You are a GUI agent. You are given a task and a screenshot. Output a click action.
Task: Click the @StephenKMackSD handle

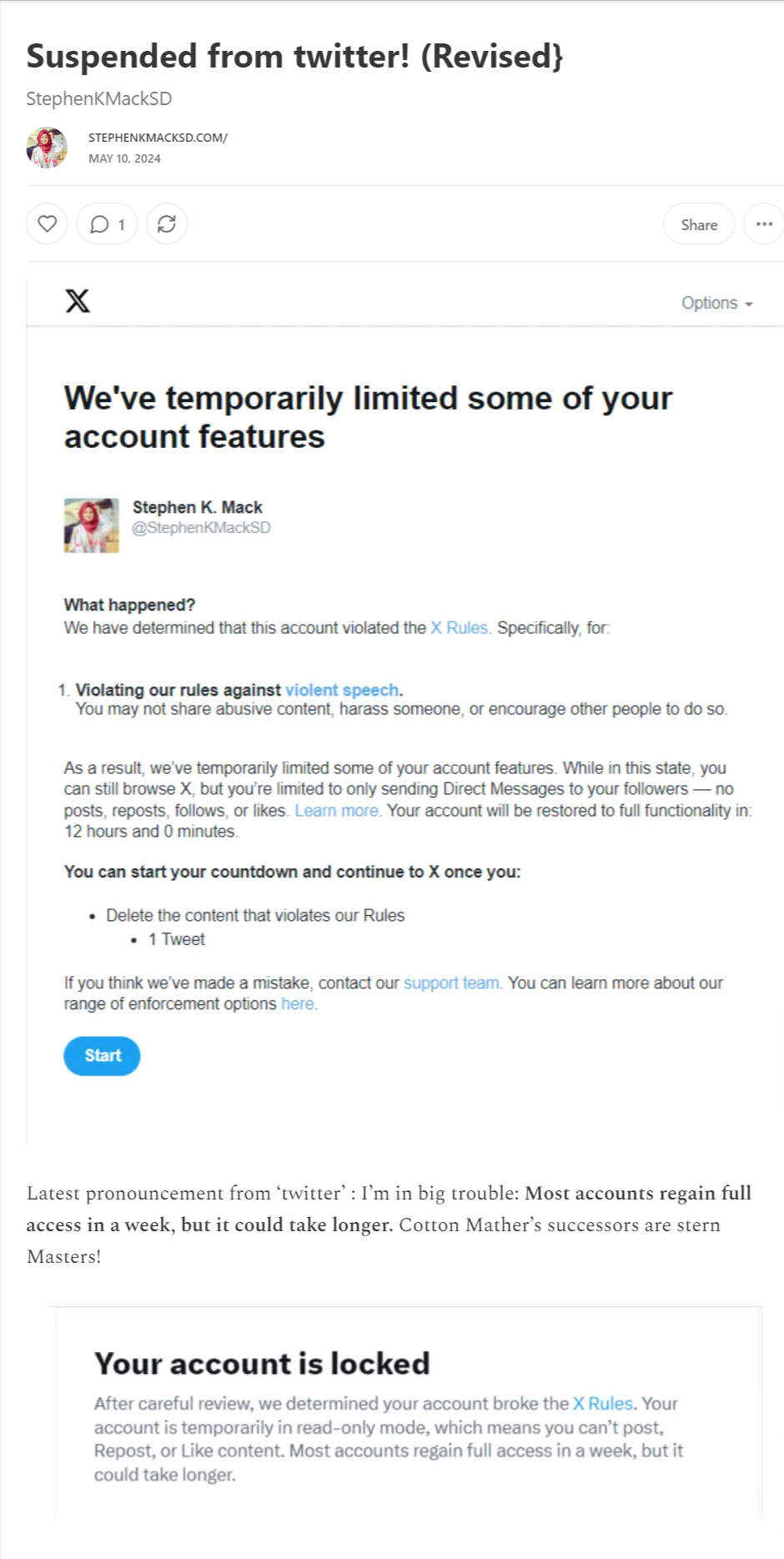(201, 527)
